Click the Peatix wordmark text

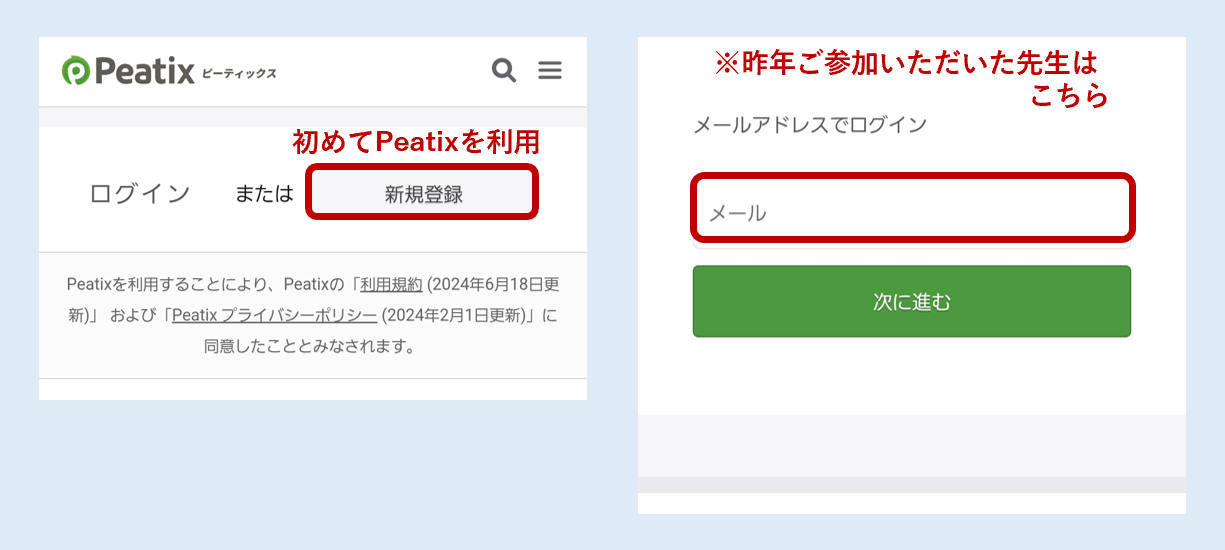(x=145, y=71)
